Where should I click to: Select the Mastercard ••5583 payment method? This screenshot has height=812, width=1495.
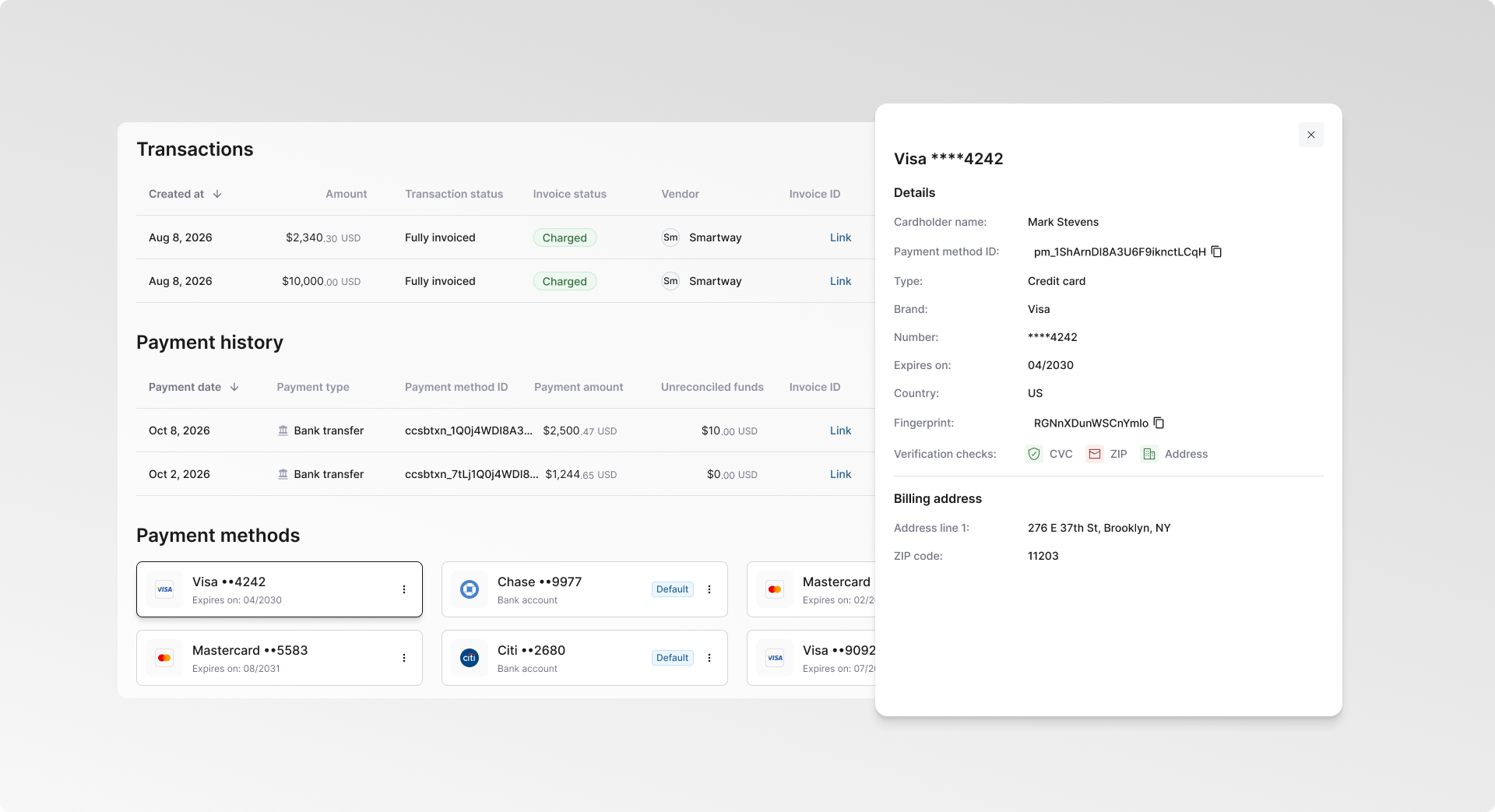(x=280, y=658)
